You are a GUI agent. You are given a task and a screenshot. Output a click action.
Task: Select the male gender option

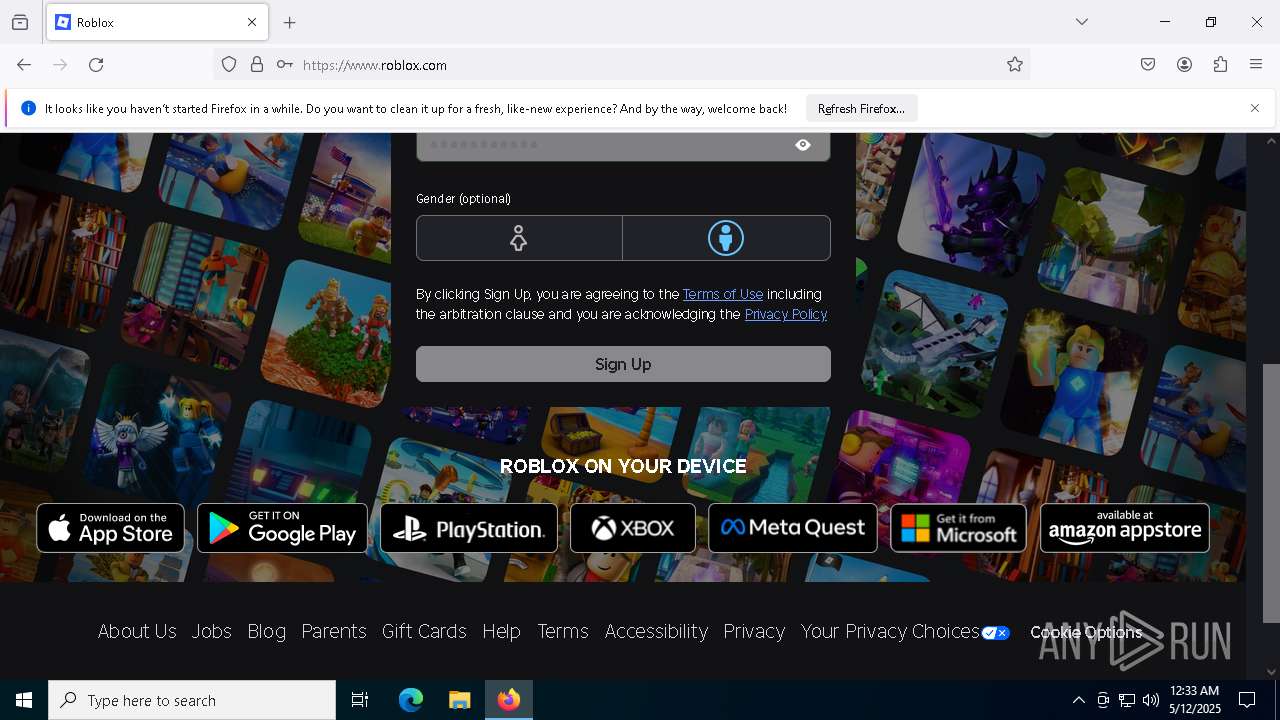pyautogui.click(x=726, y=238)
